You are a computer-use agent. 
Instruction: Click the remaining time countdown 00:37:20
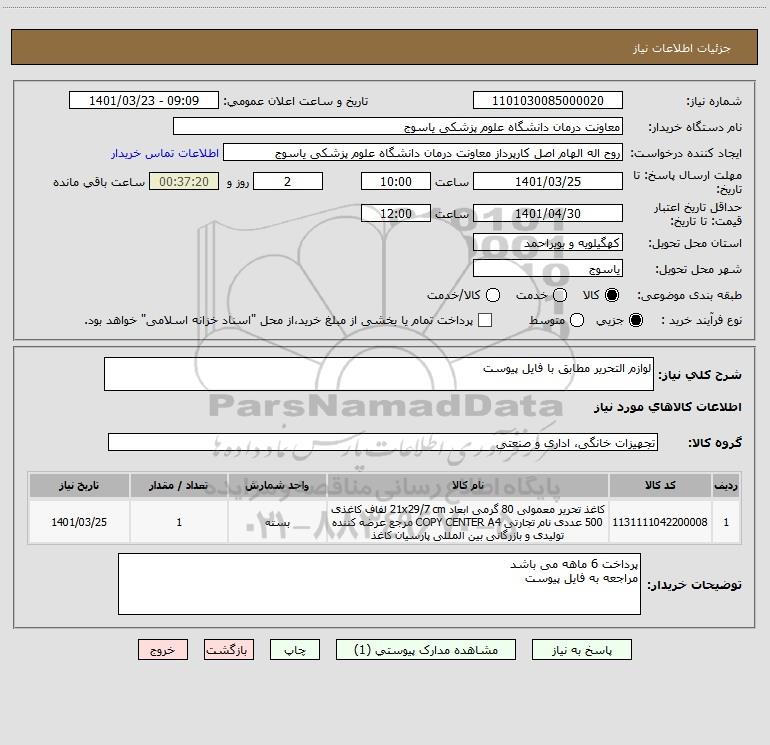(184, 181)
